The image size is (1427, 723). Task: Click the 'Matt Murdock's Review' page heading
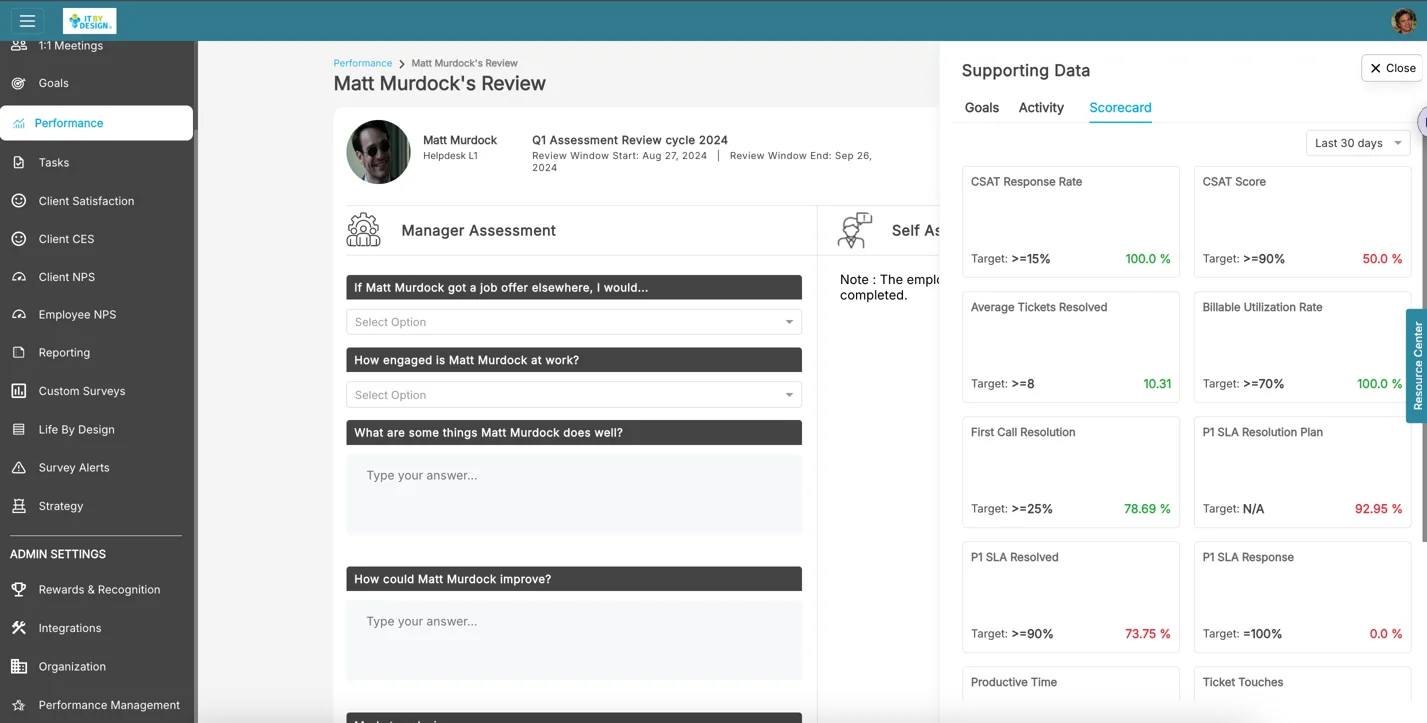pyautogui.click(x=440, y=84)
